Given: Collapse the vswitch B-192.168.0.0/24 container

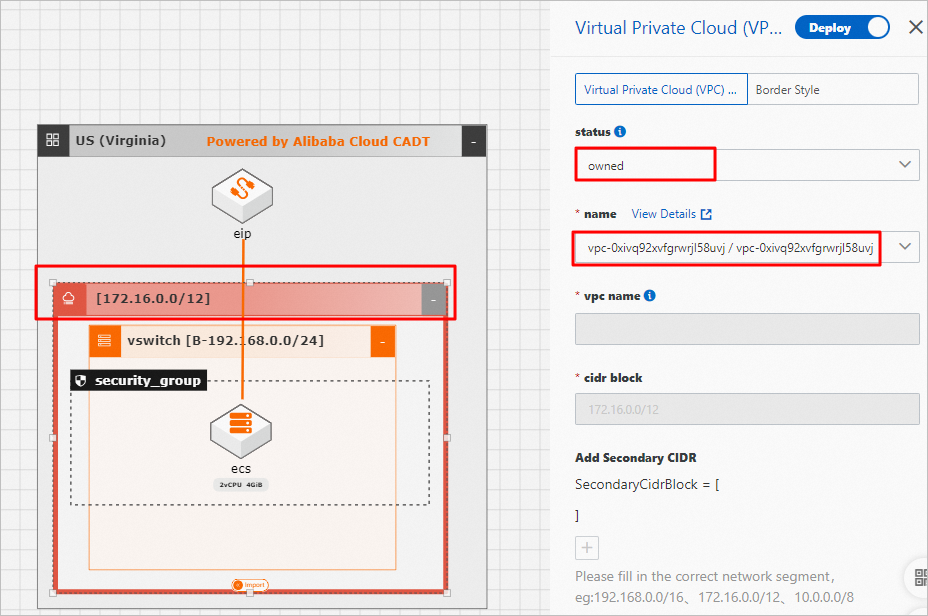Looking at the screenshot, I should [383, 342].
